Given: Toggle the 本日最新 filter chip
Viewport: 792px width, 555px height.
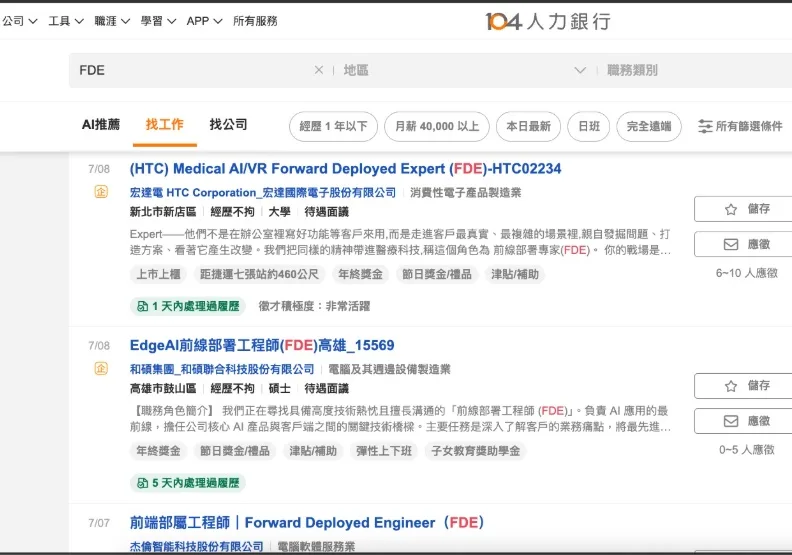Looking at the screenshot, I should point(528,126).
